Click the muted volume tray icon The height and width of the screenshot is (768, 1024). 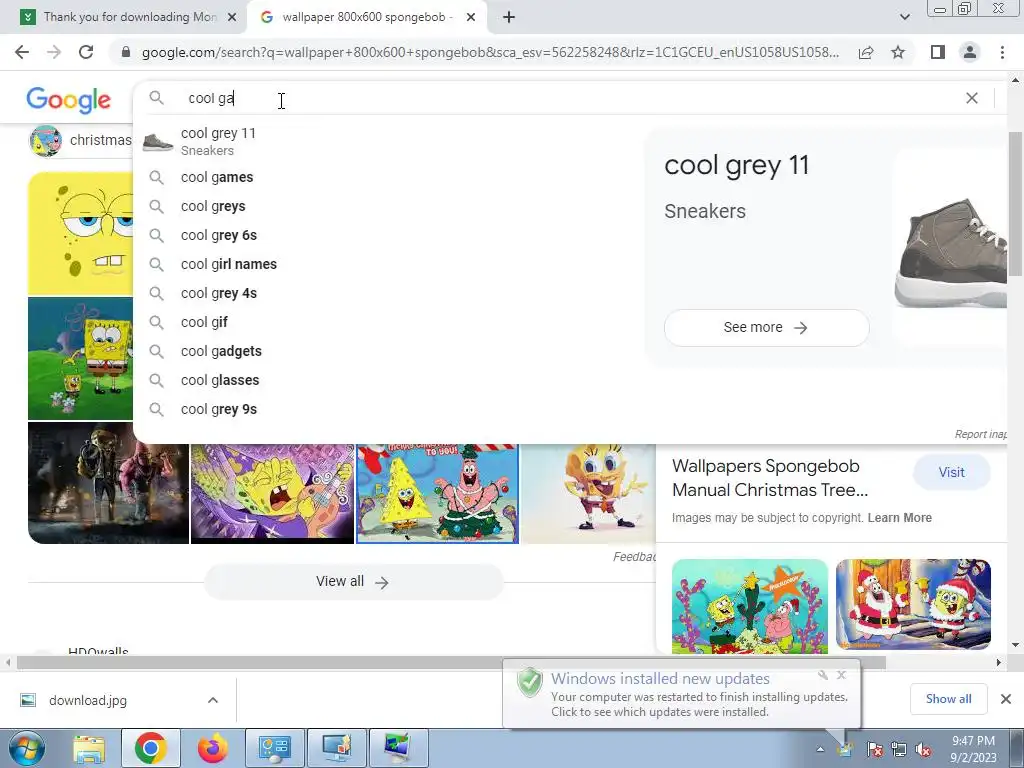point(923,750)
